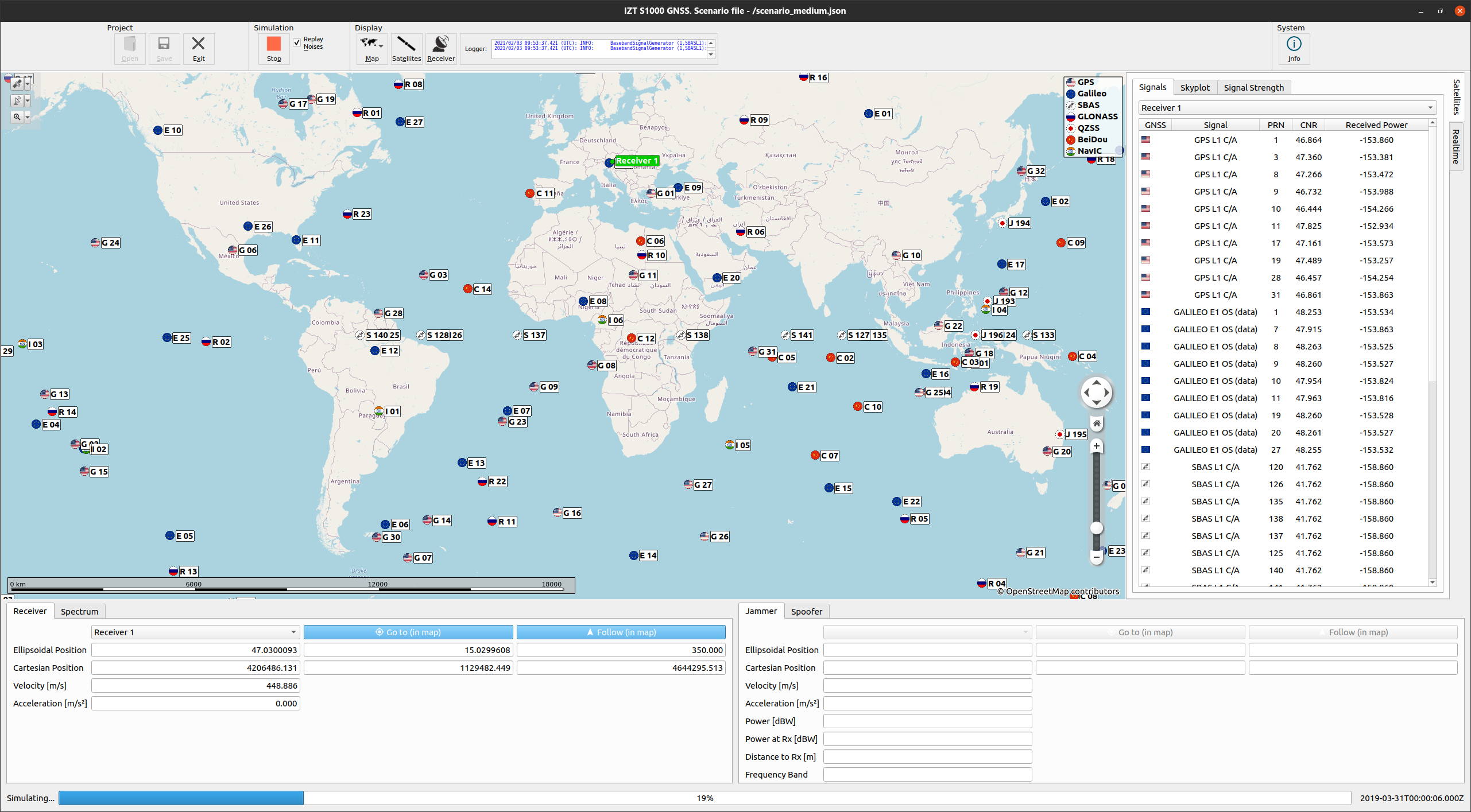This screenshot has height=812, width=1471.
Task: Expand satellite tool dropdown arrow on map
Action: (28, 84)
